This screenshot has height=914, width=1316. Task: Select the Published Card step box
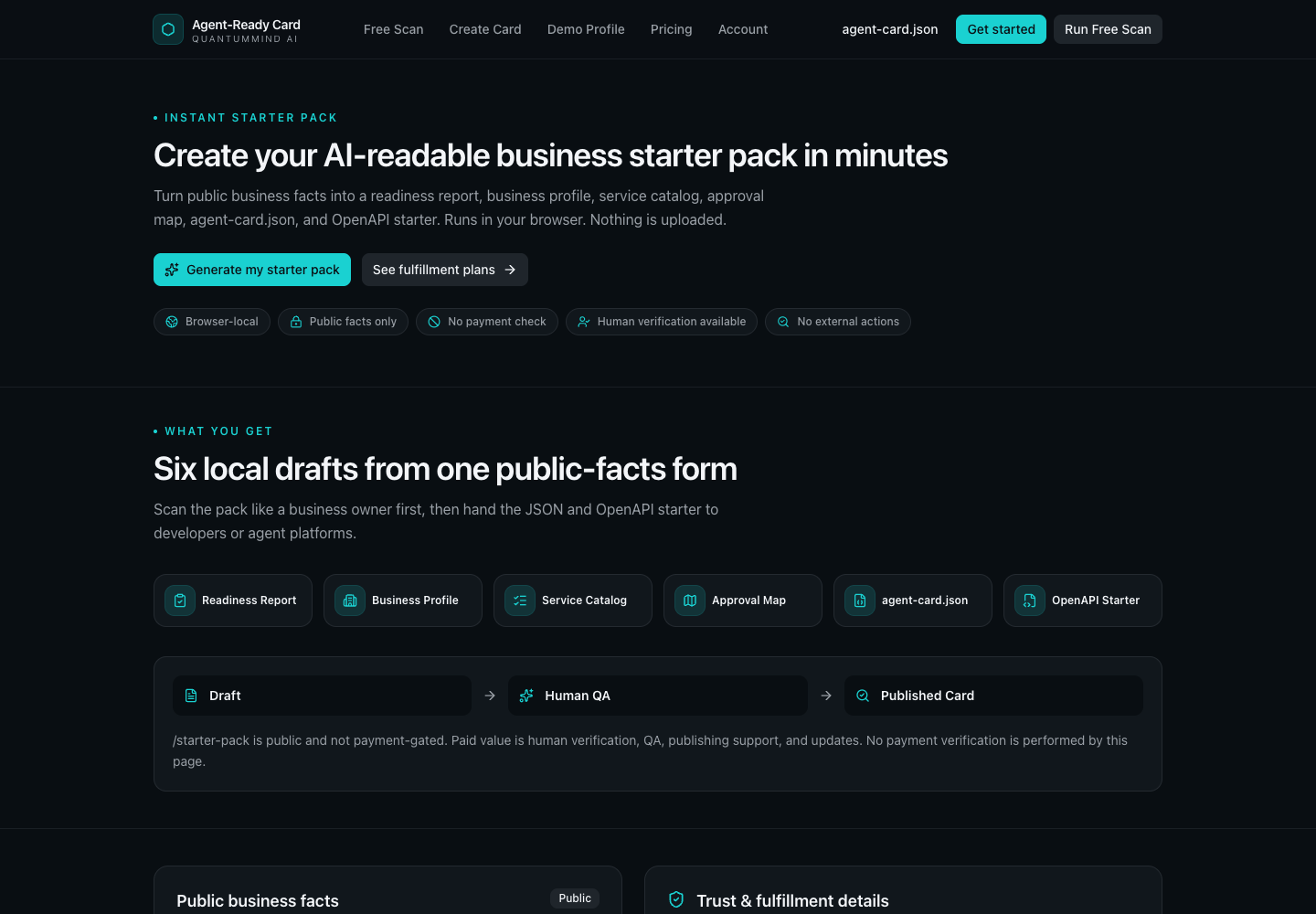click(993, 696)
